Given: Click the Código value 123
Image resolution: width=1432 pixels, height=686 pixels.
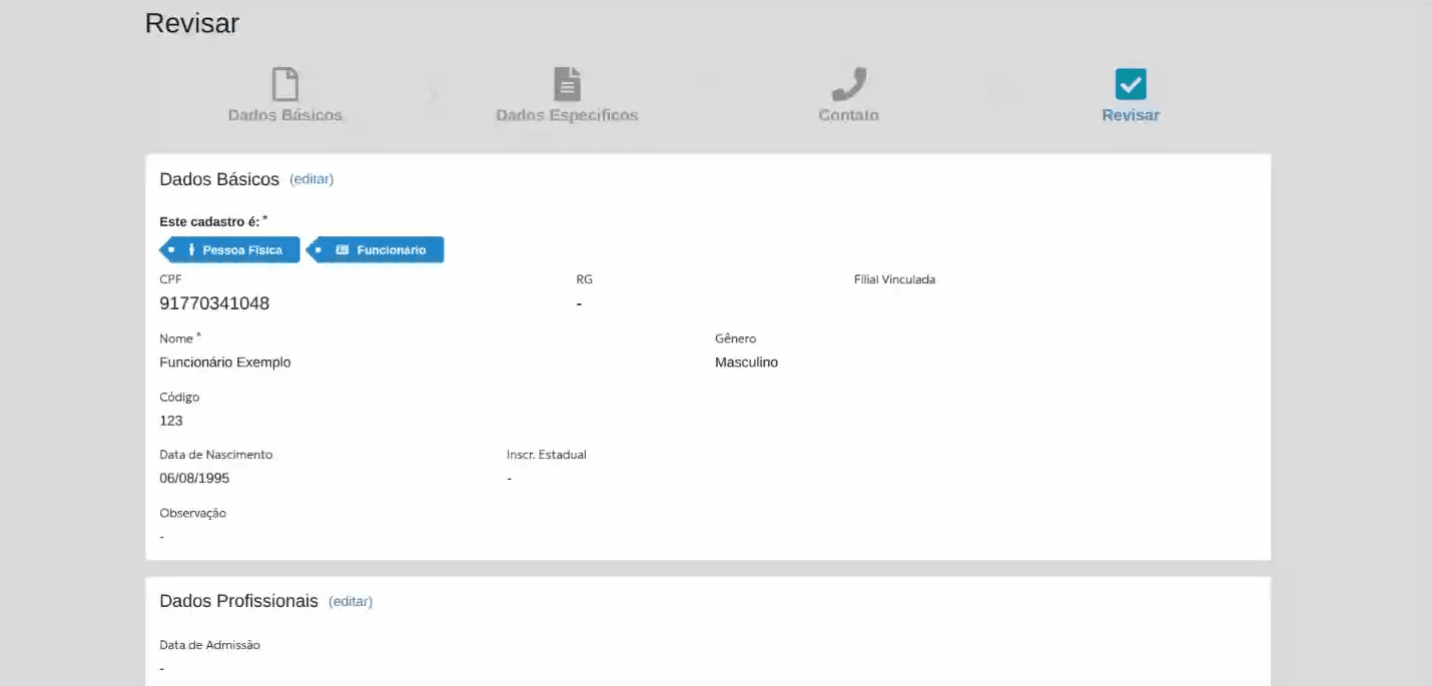Looking at the screenshot, I should 171,421.
